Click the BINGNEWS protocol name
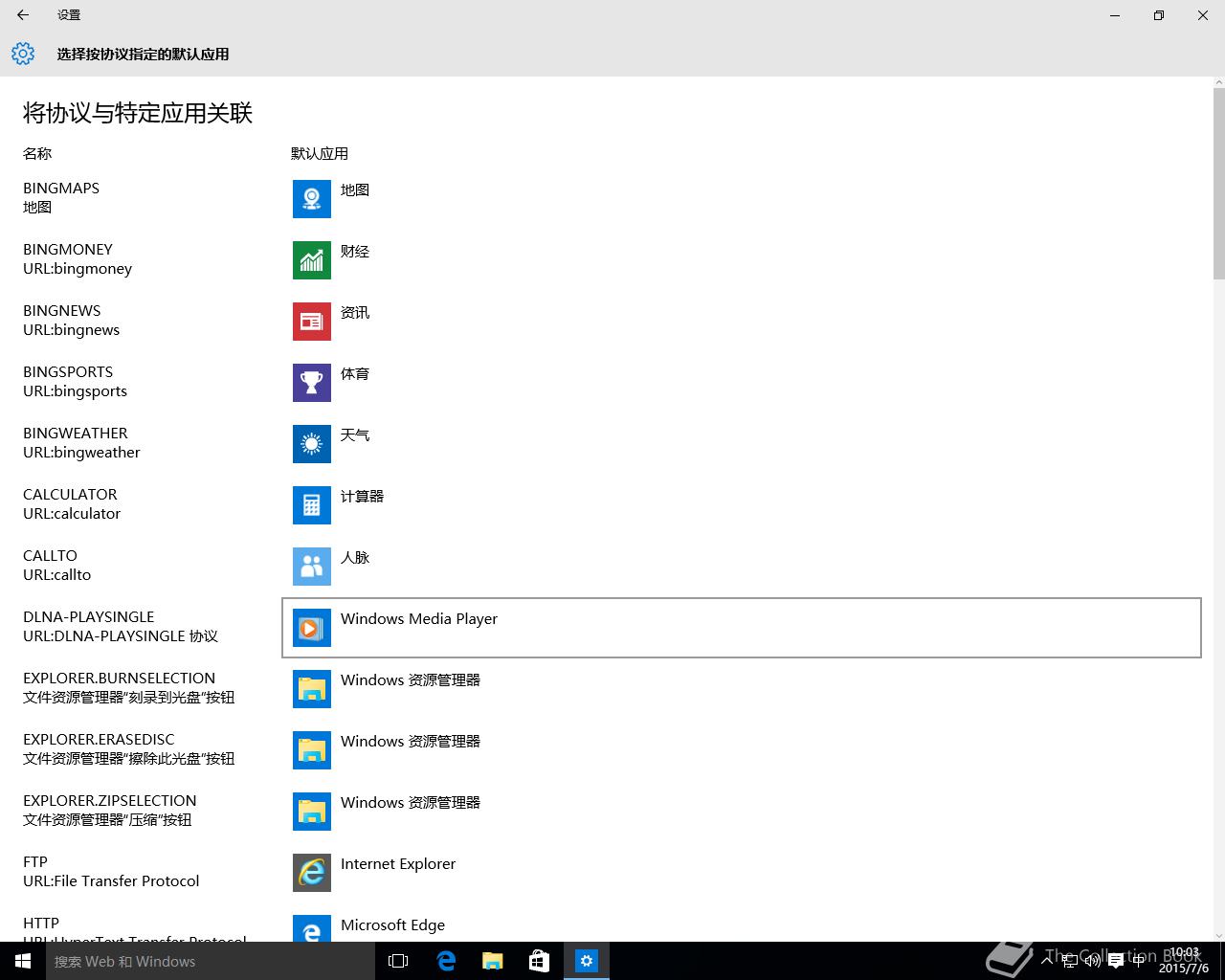The image size is (1225, 980). point(62,311)
